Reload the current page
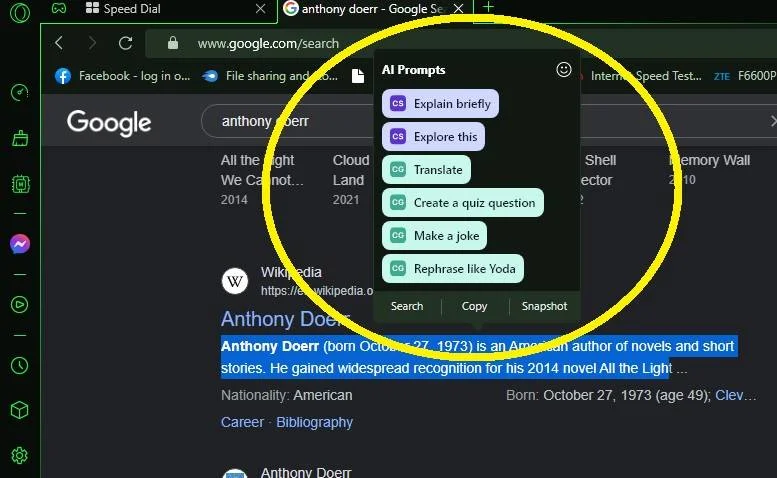The image size is (777, 478). [125, 43]
